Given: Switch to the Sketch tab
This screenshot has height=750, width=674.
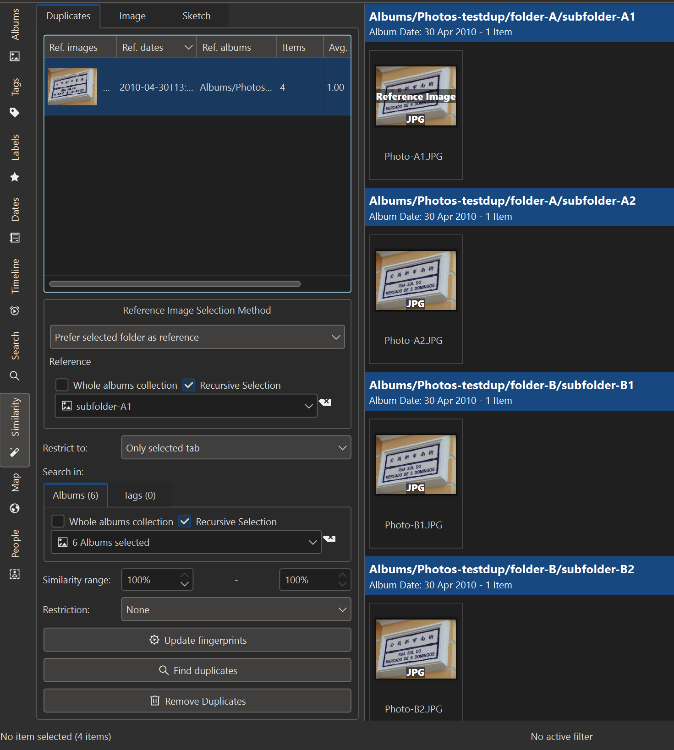Looking at the screenshot, I should pos(196,16).
